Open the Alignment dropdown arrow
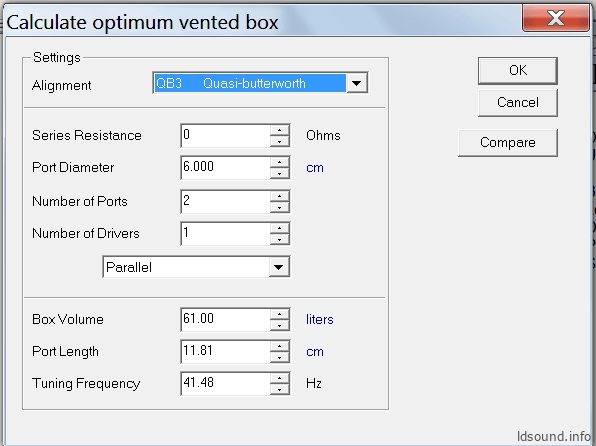This screenshot has height=446, width=596. coord(356,83)
